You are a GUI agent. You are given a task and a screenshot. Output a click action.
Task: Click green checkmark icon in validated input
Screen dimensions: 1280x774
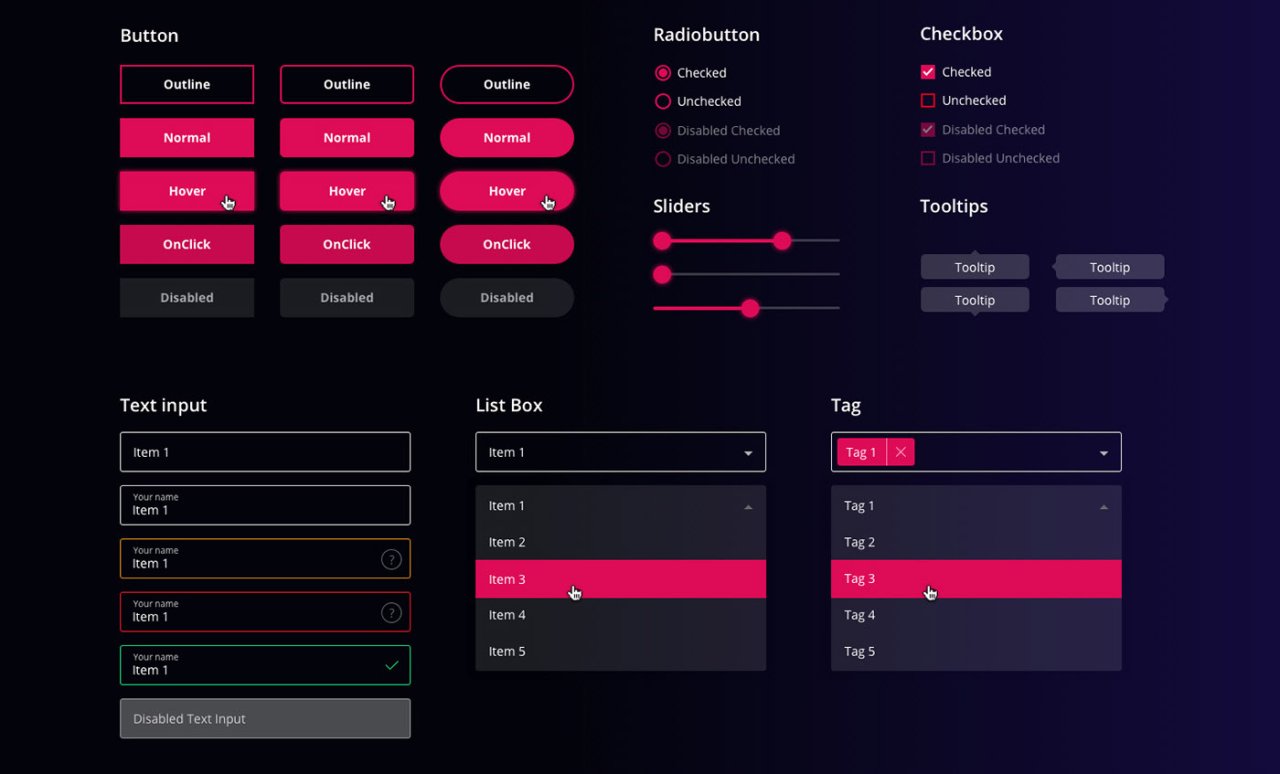point(391,665)
